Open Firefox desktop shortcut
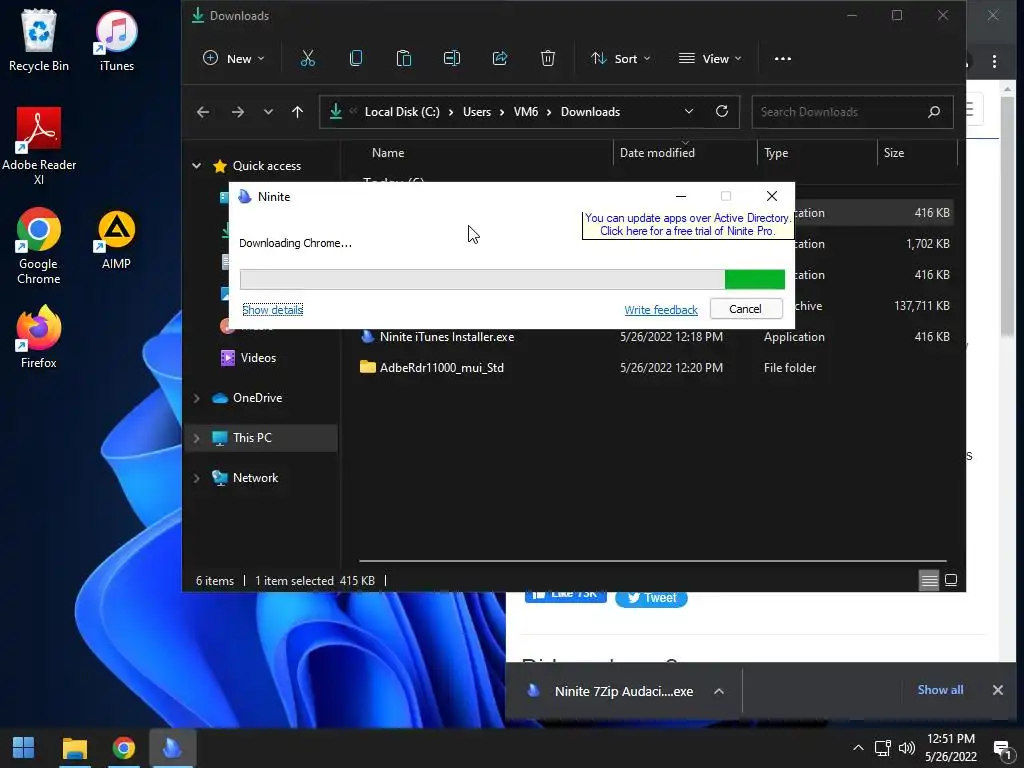The height and width of the screenshot is (768, 1024). [39, 338]
